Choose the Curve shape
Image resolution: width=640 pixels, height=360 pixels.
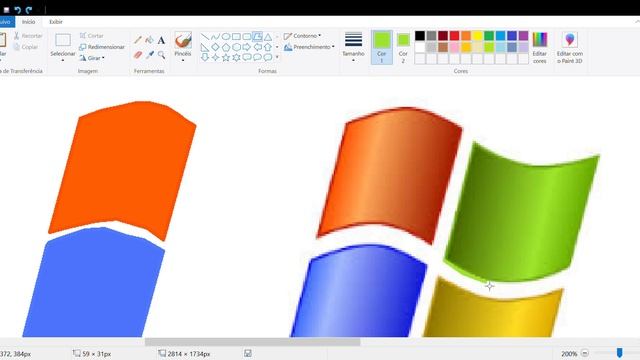(215, 37)
